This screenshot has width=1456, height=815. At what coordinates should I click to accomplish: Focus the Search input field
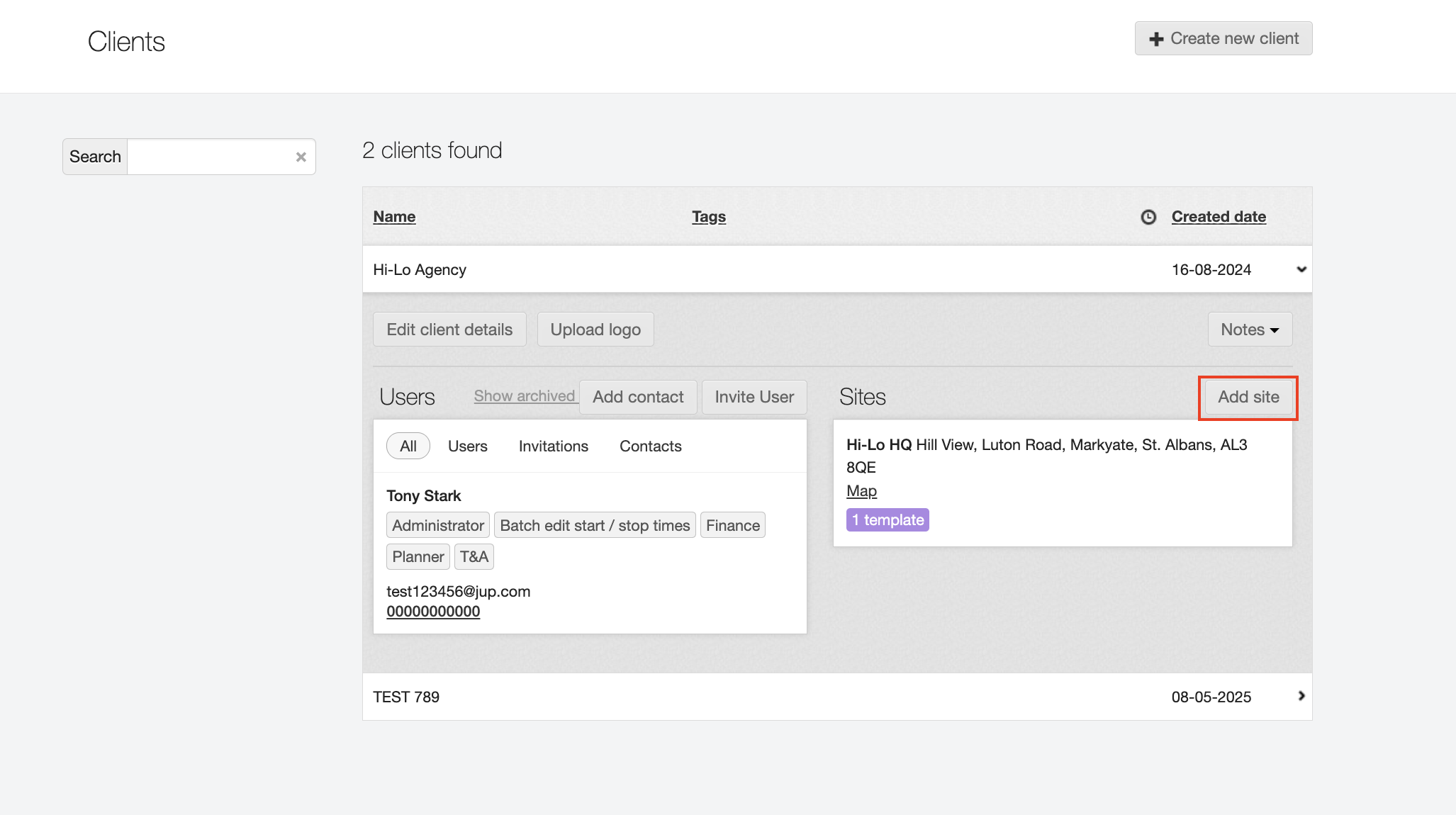[x=210, y=157]
